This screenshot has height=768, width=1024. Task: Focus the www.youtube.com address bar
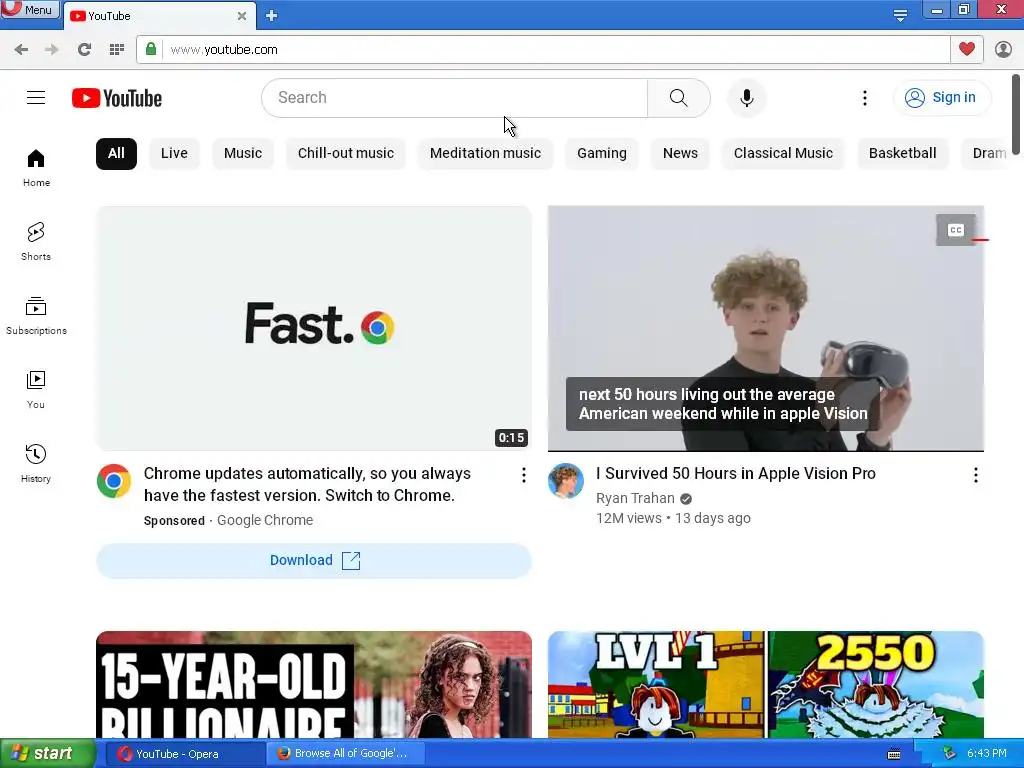555,50
